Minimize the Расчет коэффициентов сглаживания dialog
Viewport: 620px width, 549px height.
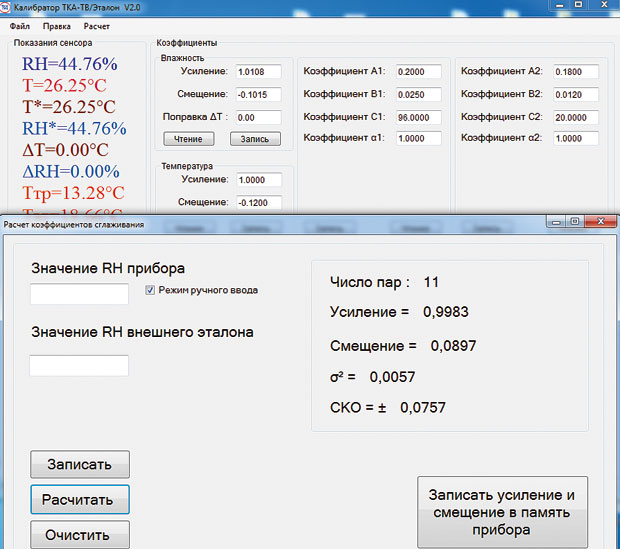(x=556, y=221)
